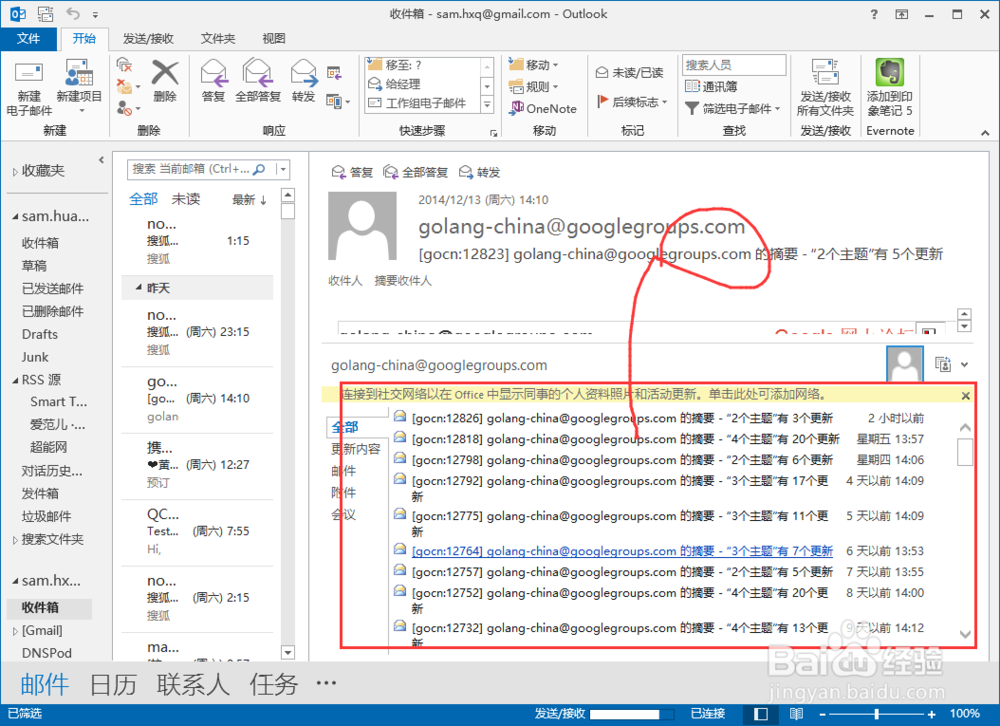
Task: Switch to Reading view icon
Action: click(x=797, y=713)
